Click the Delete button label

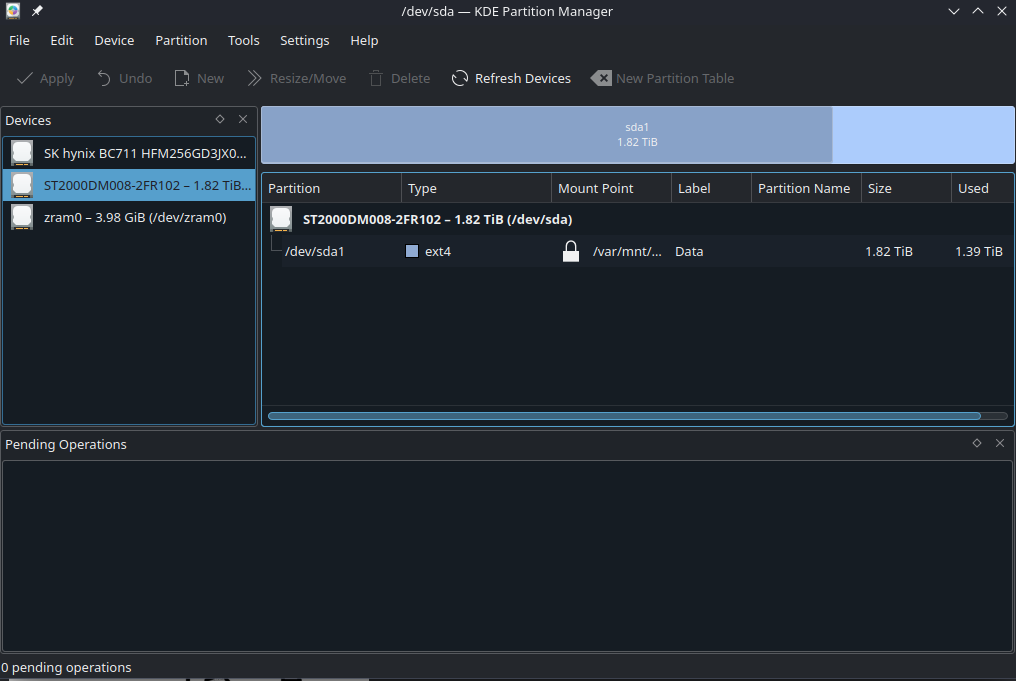coord(411,78)
